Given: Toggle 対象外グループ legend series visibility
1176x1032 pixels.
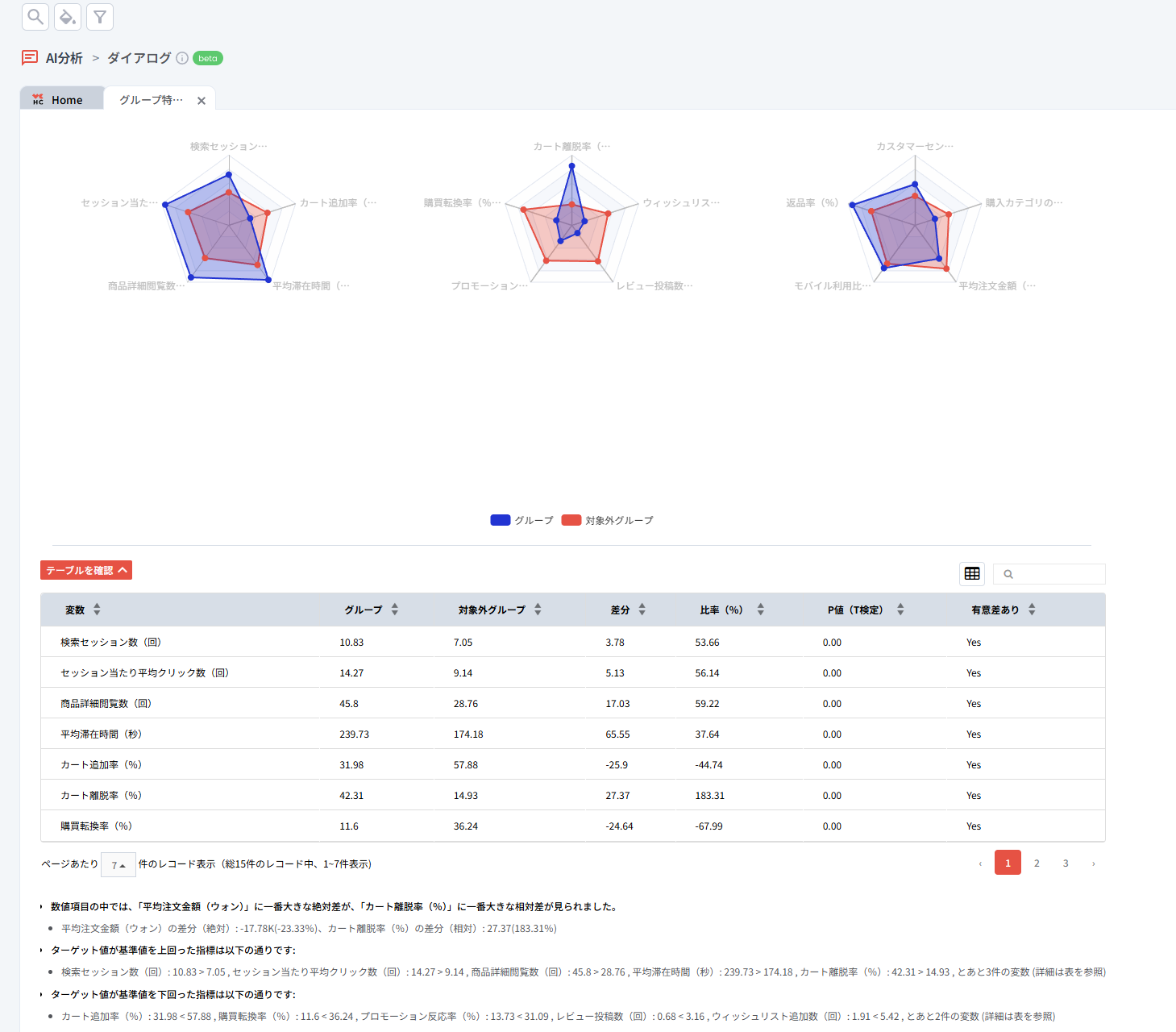Looking at the screenshot, I should coord(608,521).
